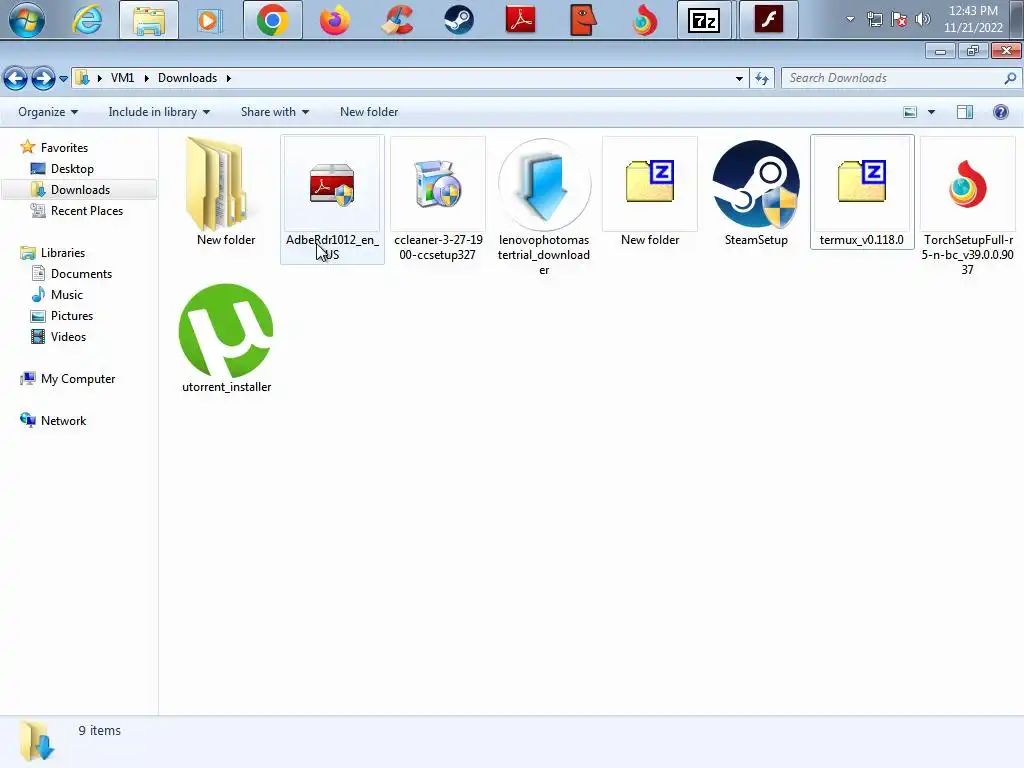The height and width of the screenshot is (768, 1024).
Task: Select AdbeRdr1012_en_US installer file
Action: click(332, 199)
